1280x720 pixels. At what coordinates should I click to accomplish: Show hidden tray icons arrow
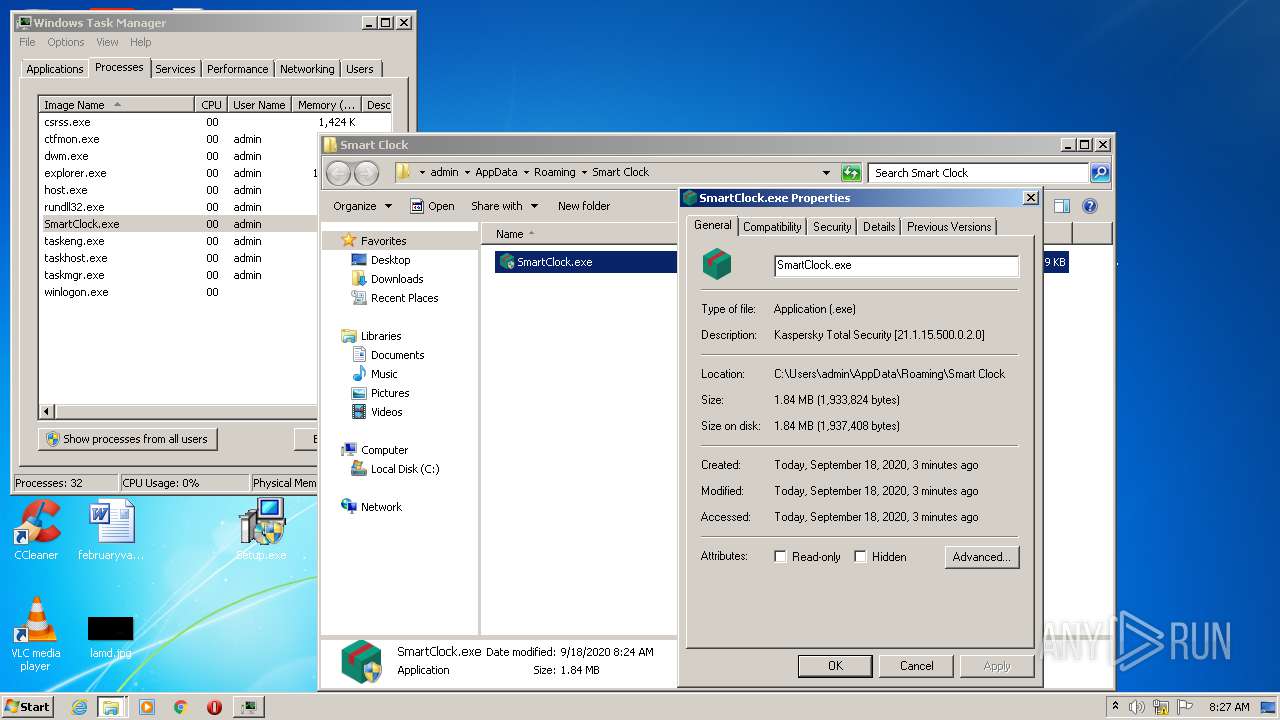(x=1114, y=707)
